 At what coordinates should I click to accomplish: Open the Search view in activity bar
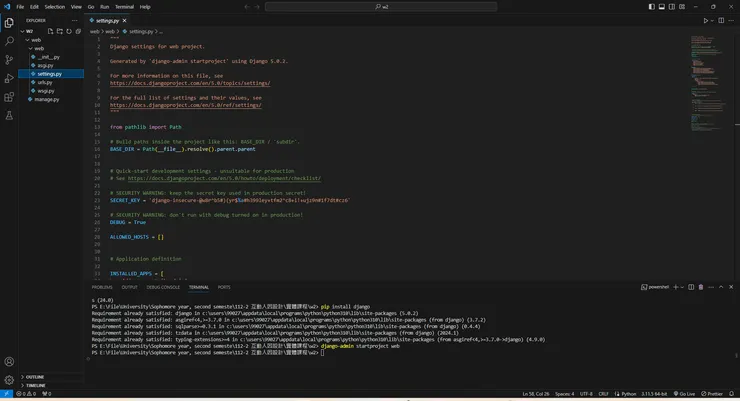(9, 41)
